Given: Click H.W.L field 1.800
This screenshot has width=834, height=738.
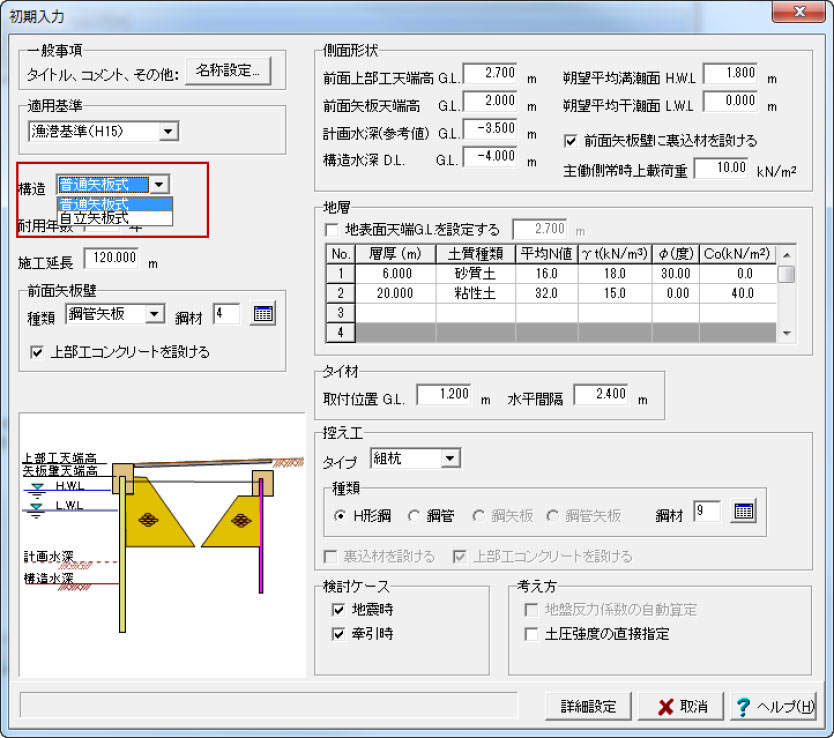Looking at the screenshot, I should click(x=730, y=73).
